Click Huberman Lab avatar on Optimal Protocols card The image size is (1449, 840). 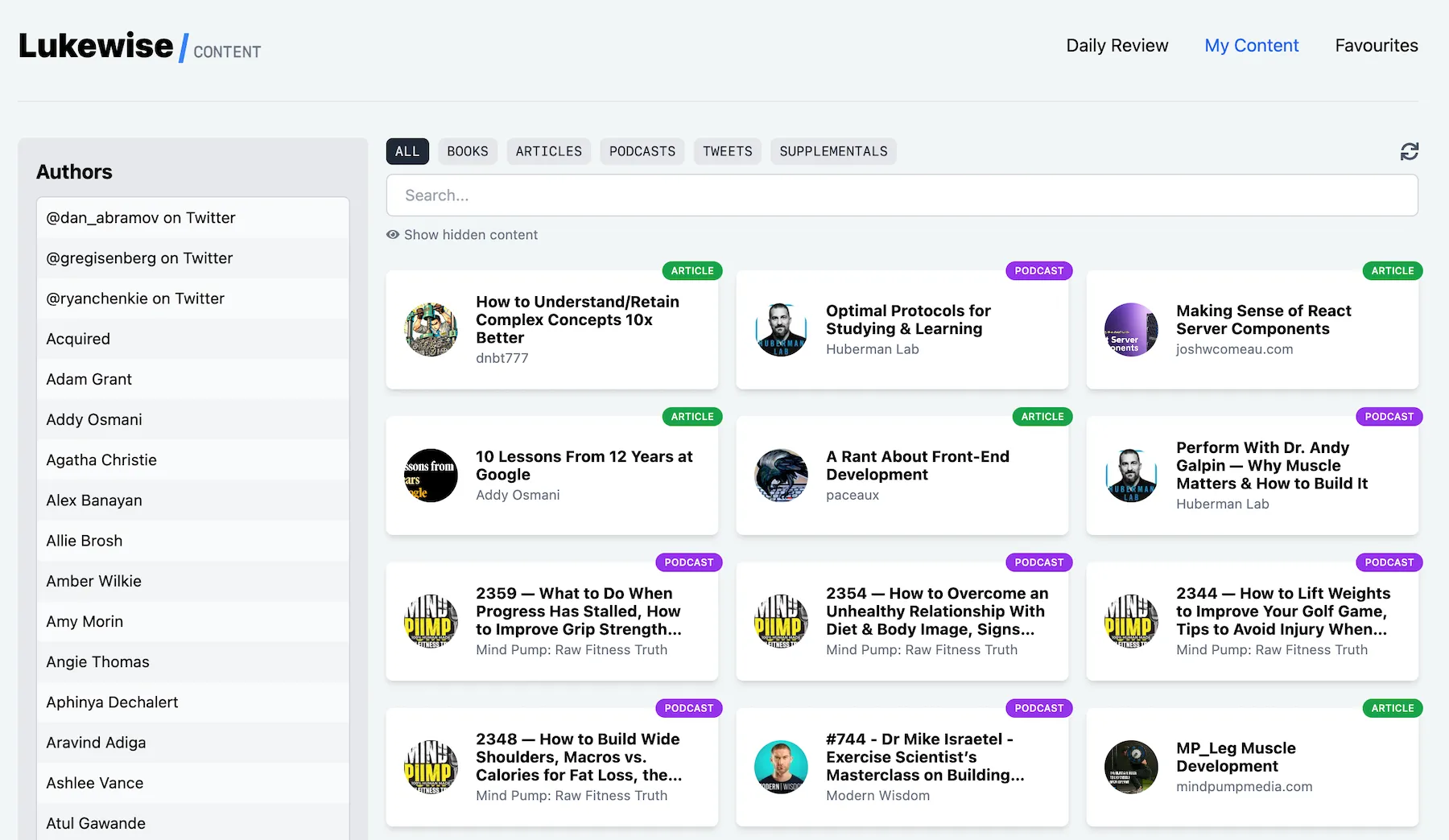781,330
